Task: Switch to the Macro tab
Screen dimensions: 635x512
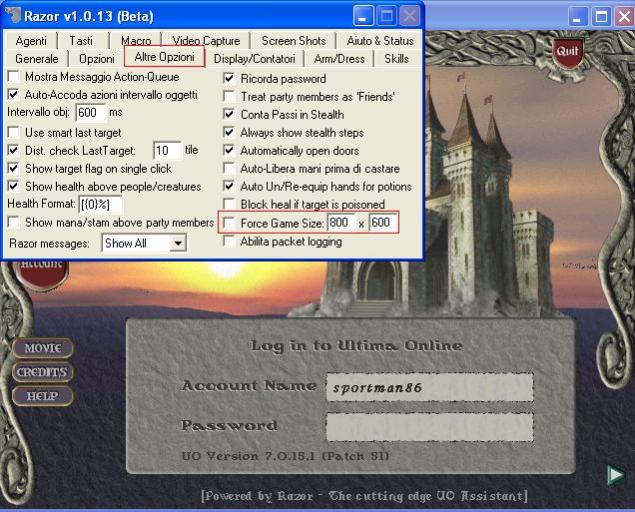Action: (x=136, y=41)
